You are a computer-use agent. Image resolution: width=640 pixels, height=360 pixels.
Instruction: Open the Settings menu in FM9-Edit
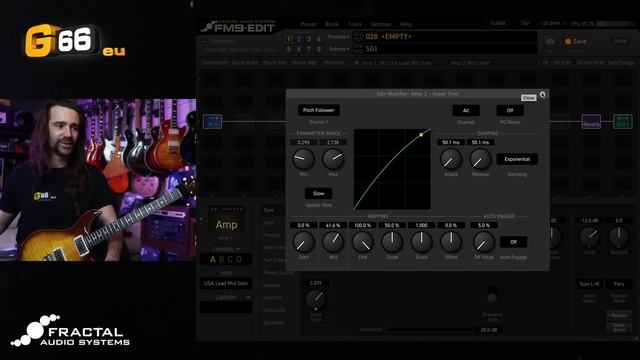pyautogui.click(x=381, y=24)
